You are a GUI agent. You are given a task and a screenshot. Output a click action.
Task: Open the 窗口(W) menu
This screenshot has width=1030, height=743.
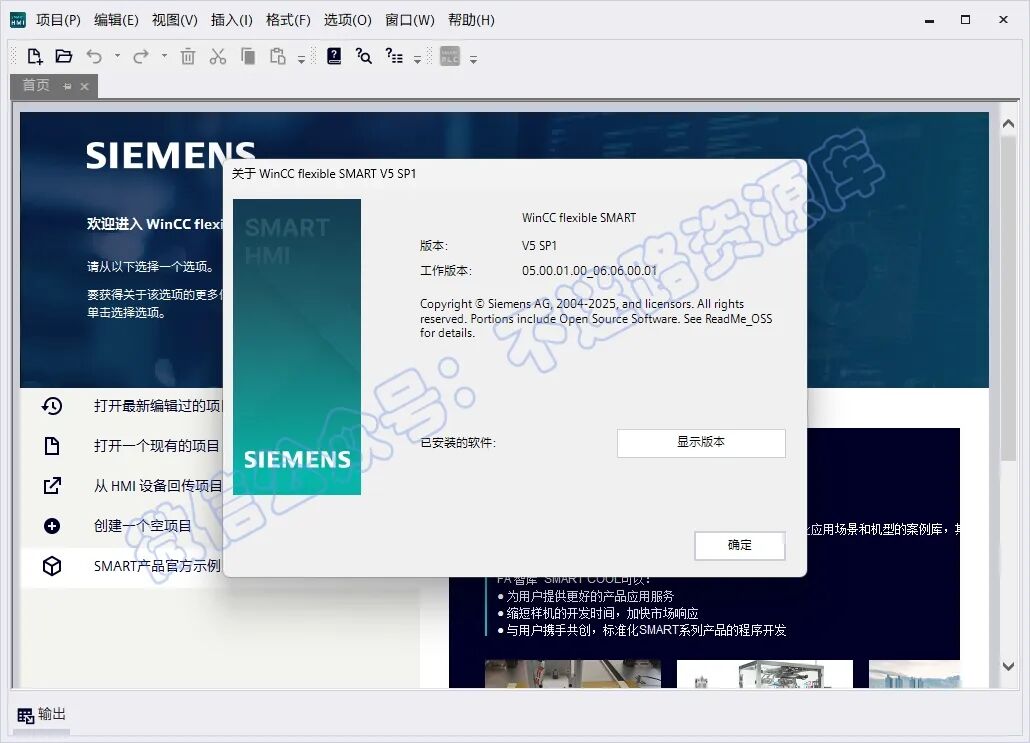[409, 20]
